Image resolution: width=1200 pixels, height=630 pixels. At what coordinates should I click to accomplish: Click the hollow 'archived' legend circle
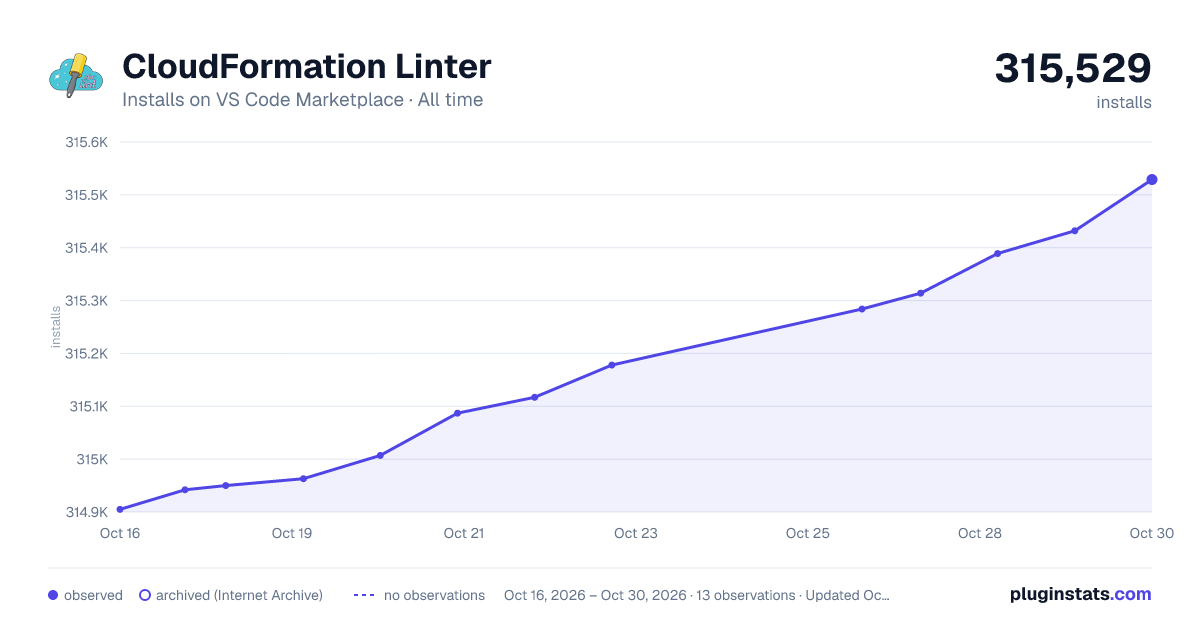(144, 595)
